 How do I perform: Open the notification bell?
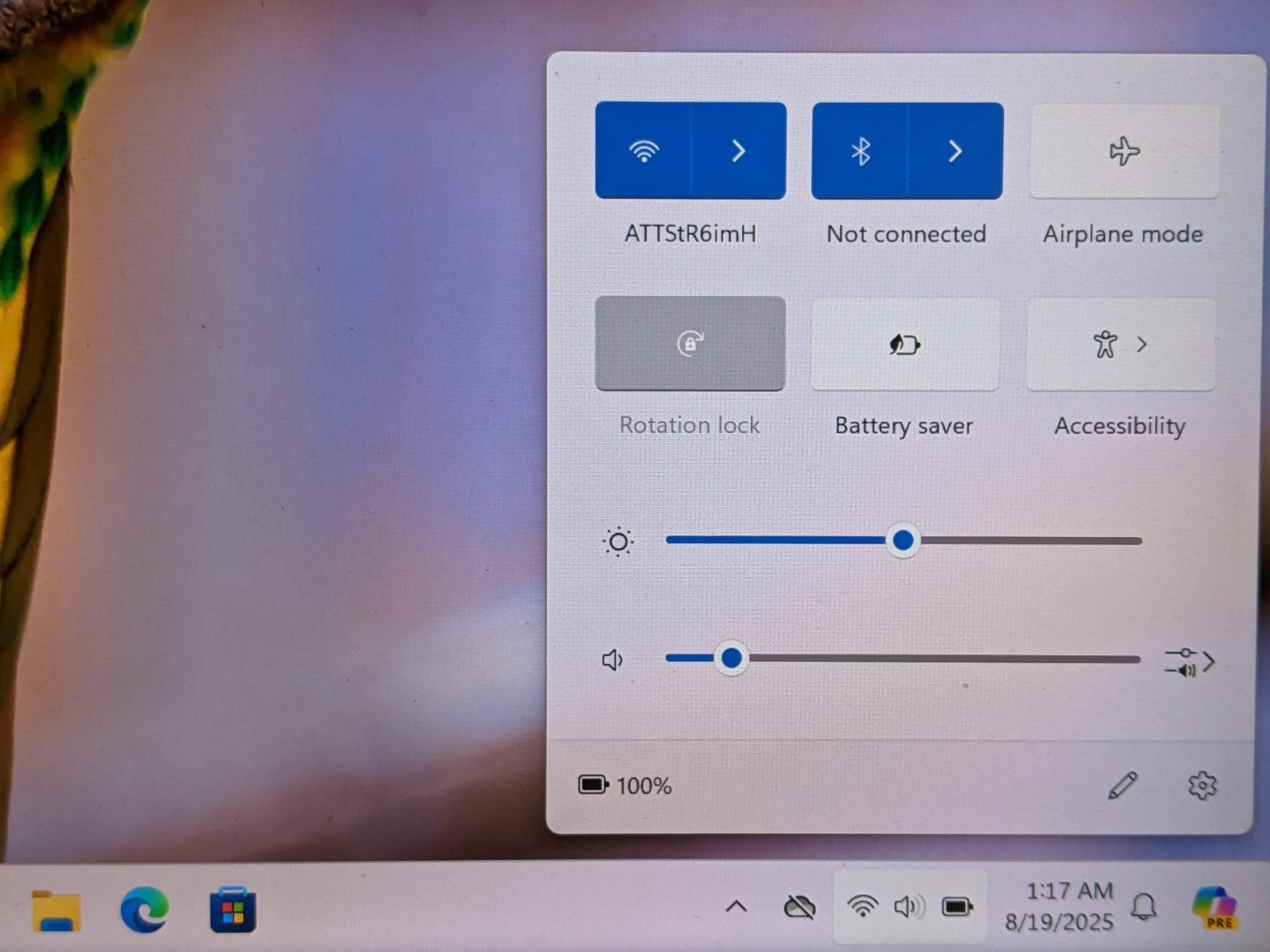click(x=1144, y=906)
